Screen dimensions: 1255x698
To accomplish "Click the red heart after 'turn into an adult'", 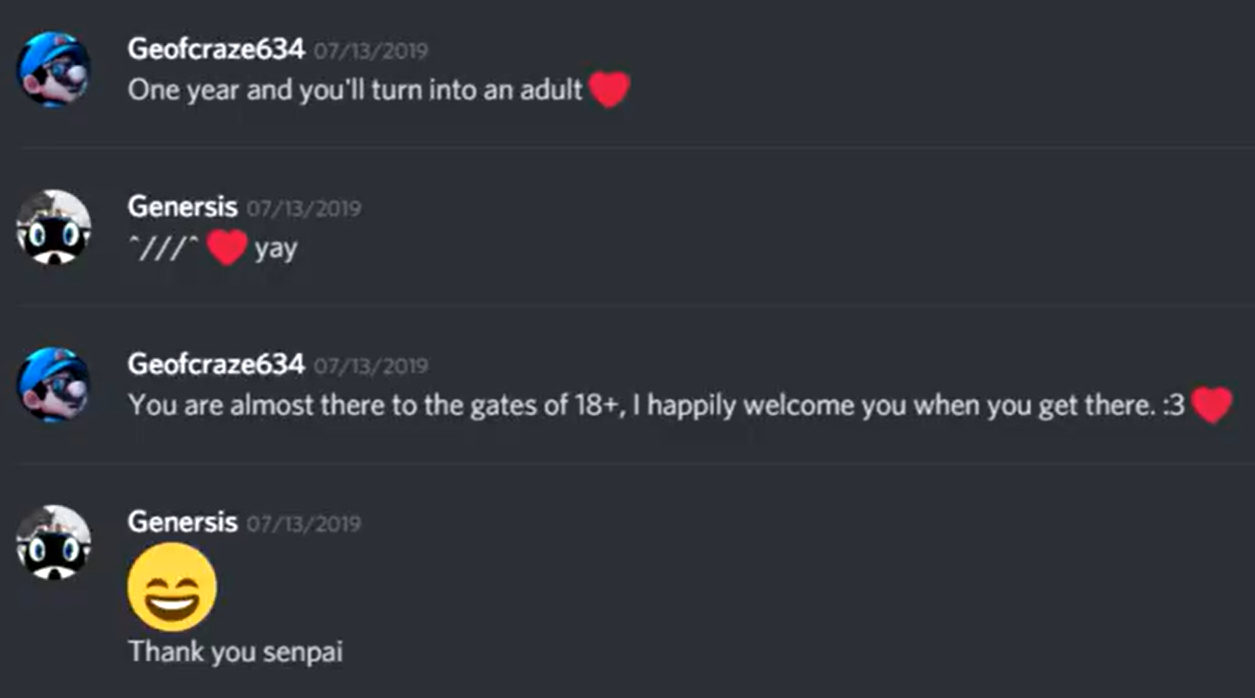I will coord(609,90).
